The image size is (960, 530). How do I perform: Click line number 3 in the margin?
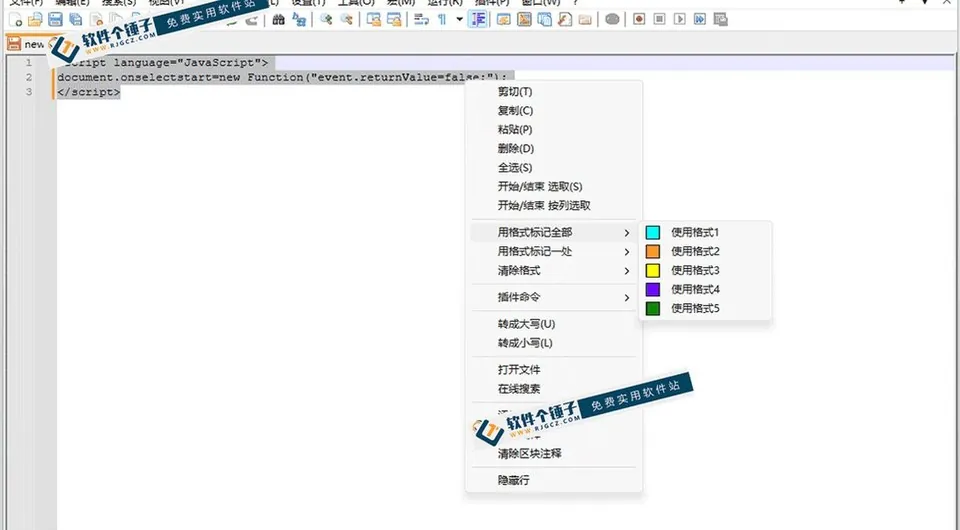point(28,92)
